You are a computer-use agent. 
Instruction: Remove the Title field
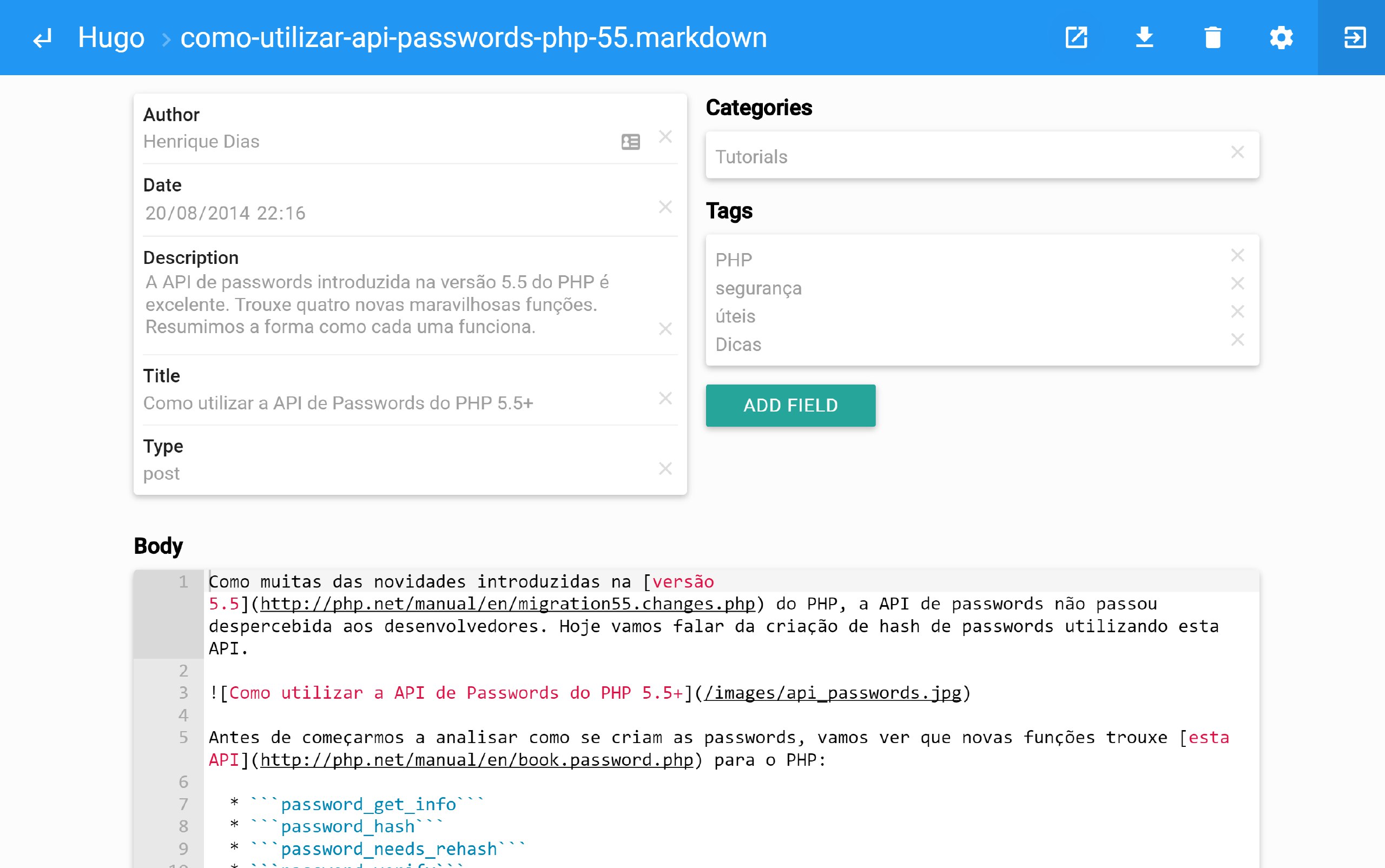pos(665,399)
